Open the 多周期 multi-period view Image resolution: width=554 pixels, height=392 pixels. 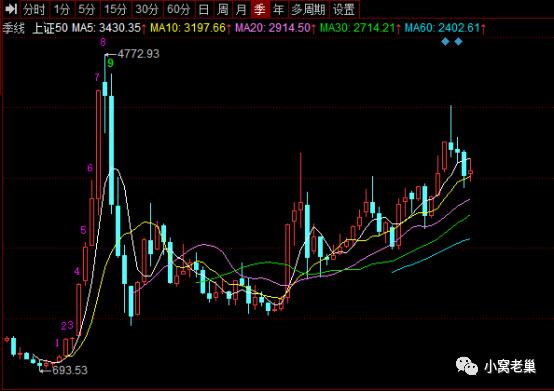[x=308, y=9]
